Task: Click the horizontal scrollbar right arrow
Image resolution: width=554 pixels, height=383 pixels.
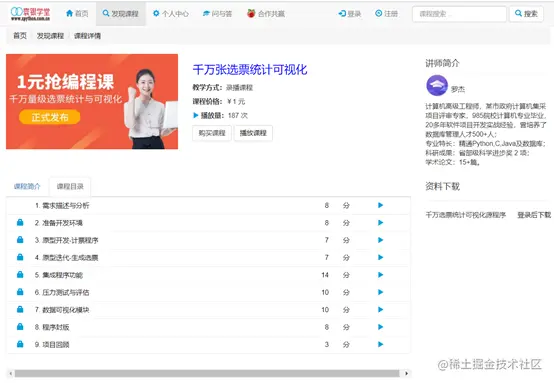Action: (x=407, y=373)
